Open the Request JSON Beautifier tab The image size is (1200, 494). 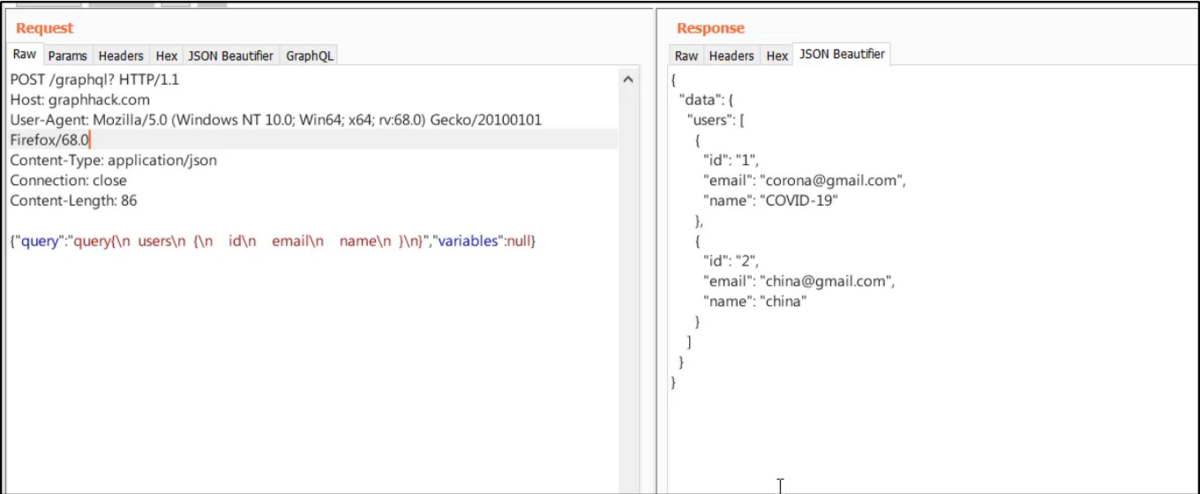[231, 57]
